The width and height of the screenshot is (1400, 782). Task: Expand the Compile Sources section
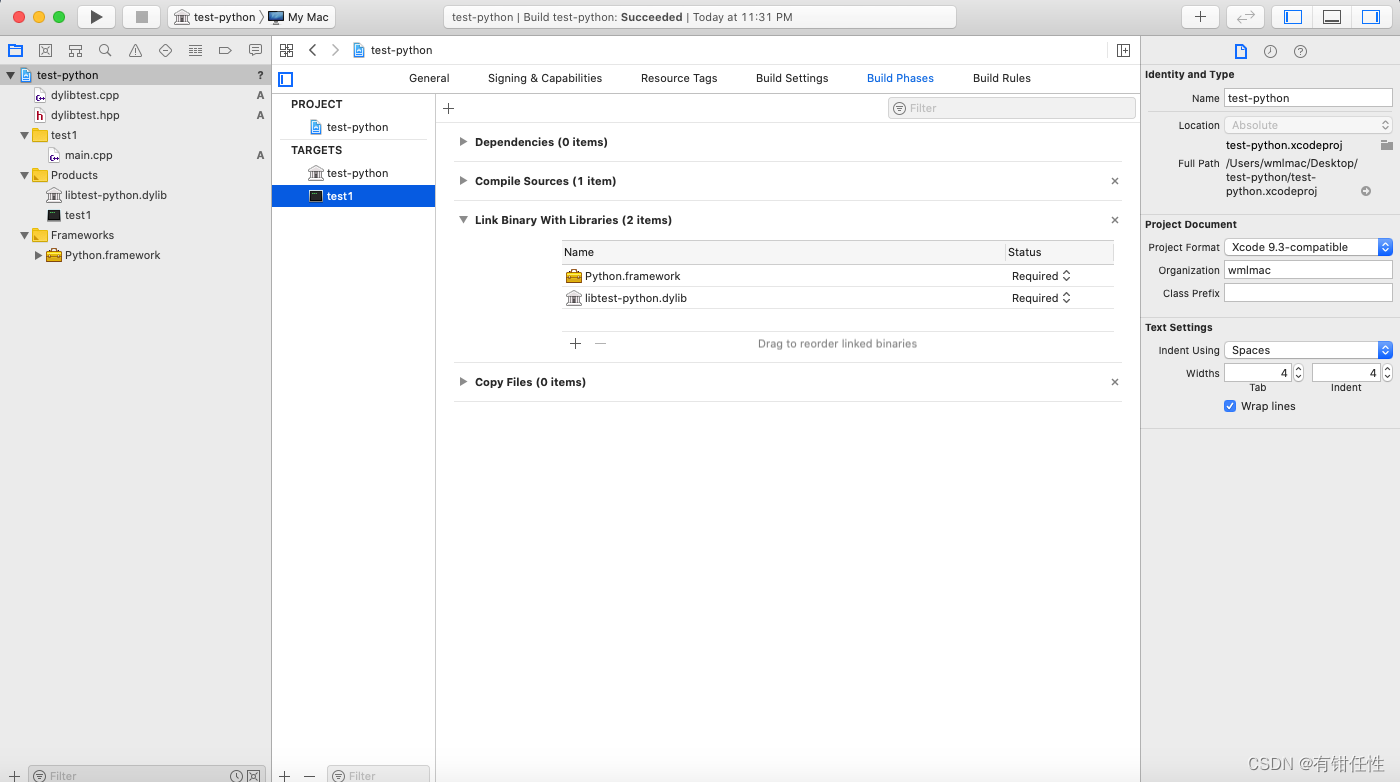click(x=463, y=181)
